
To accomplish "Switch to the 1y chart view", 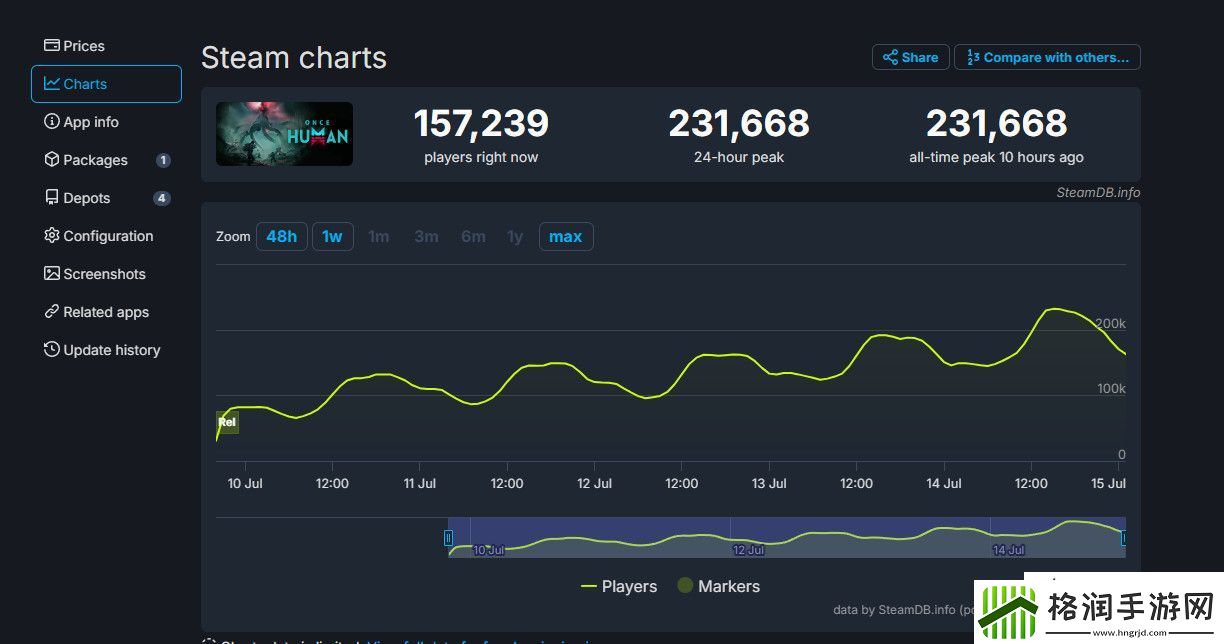I will coord(515,236).
